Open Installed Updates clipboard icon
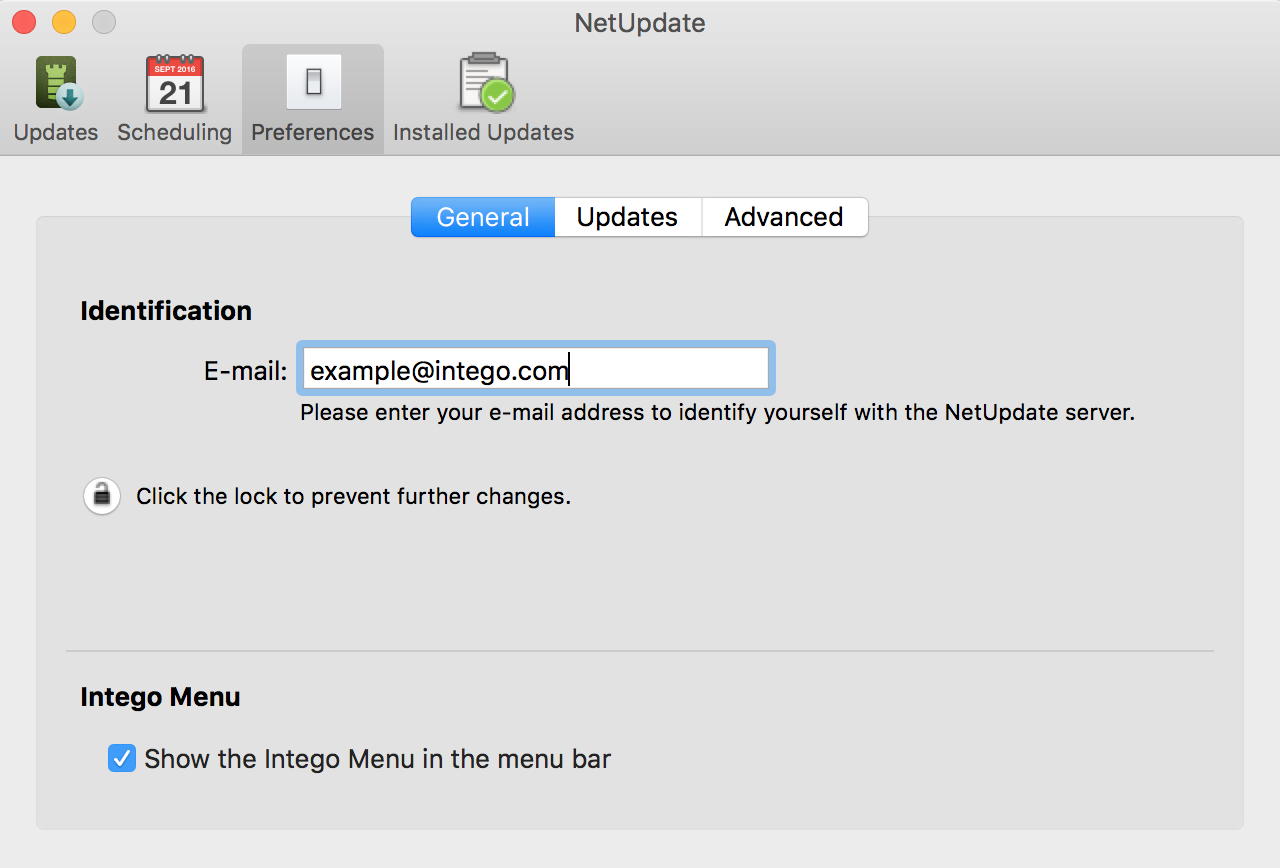The width and height of the screenshot is (1280, 868). point(486,82)
